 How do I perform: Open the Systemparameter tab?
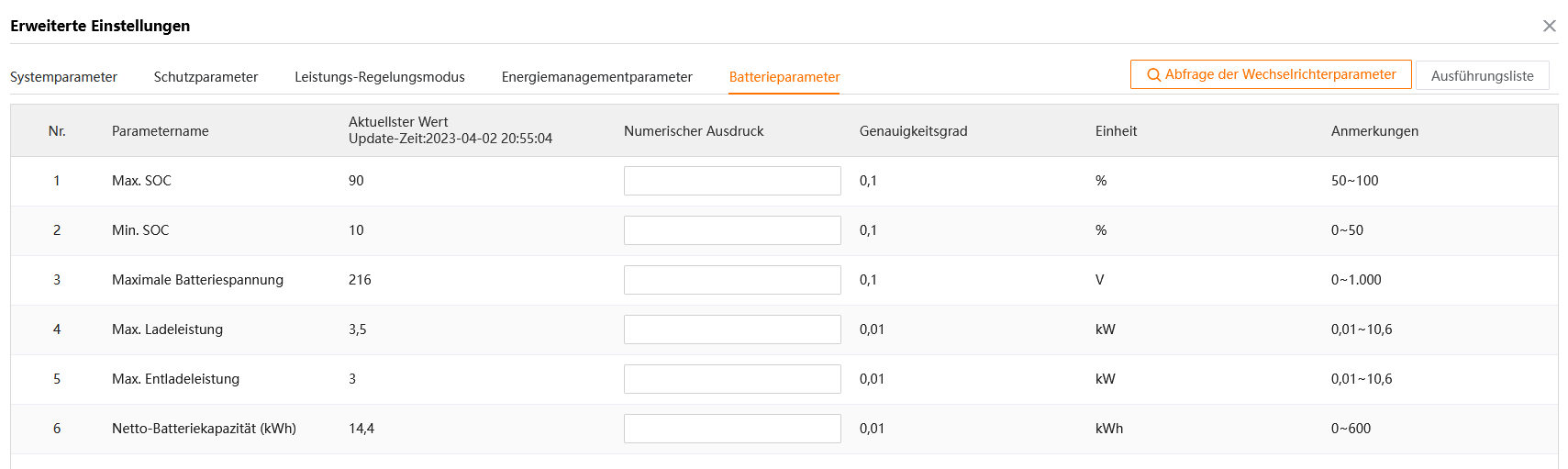[x=63, y=77]
